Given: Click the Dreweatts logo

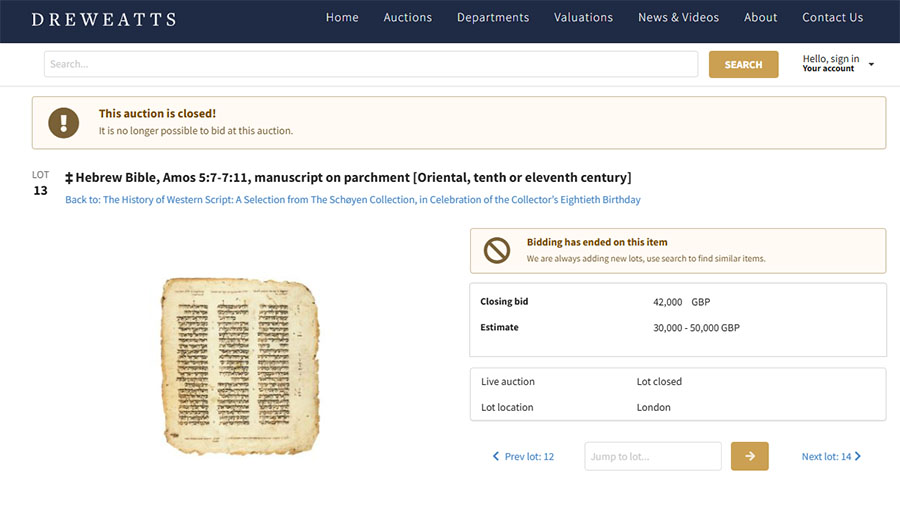Looking at the screenshot, I should tap(104, 19).
